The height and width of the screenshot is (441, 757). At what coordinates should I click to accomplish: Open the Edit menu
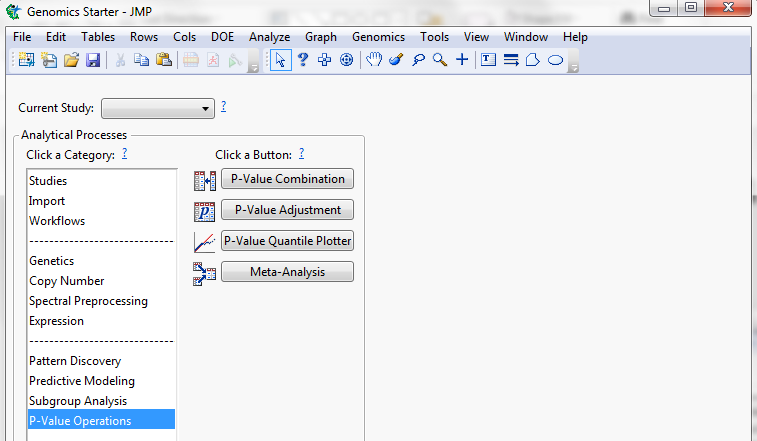56,37
